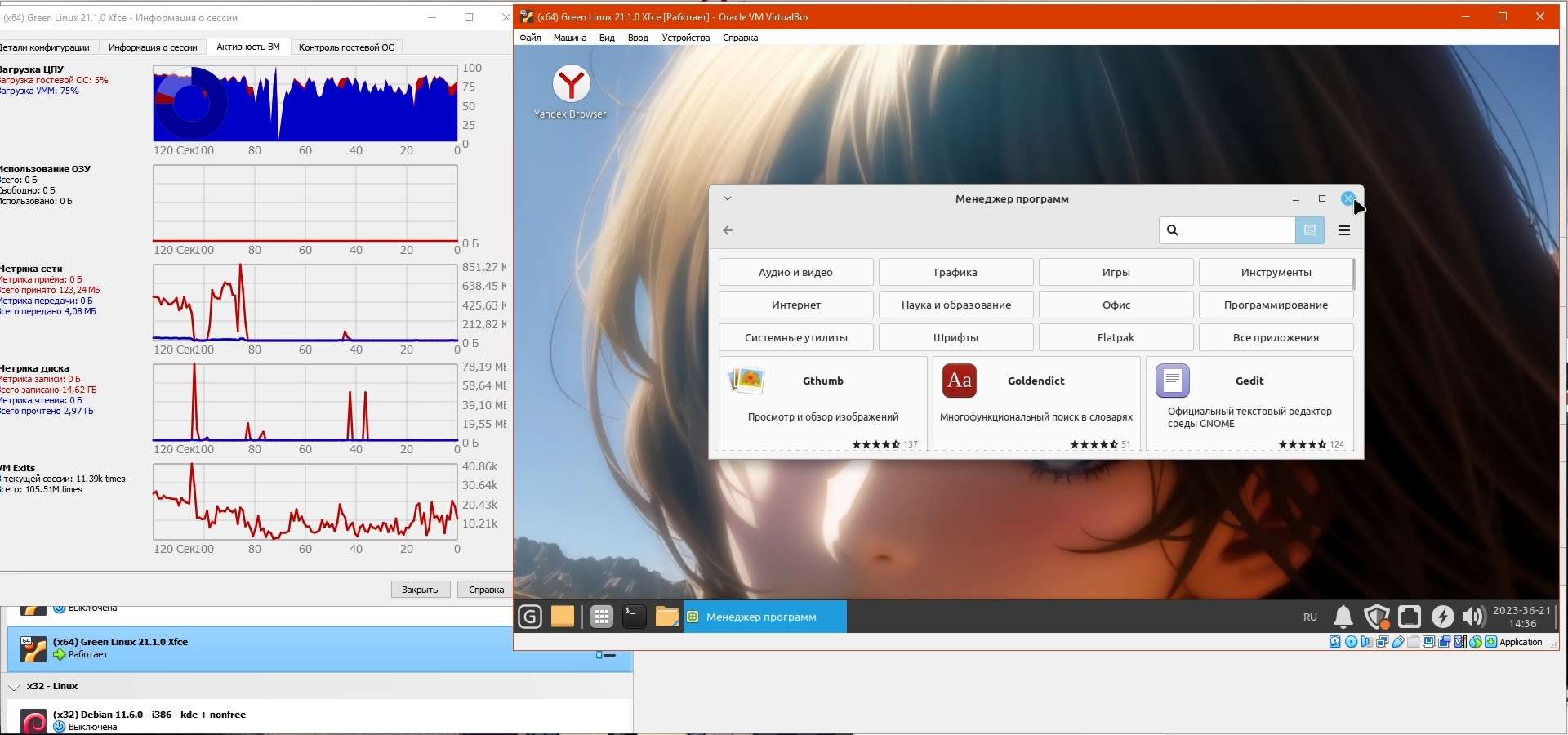Click the volume speaker icon in tray

coord(1473,617)
